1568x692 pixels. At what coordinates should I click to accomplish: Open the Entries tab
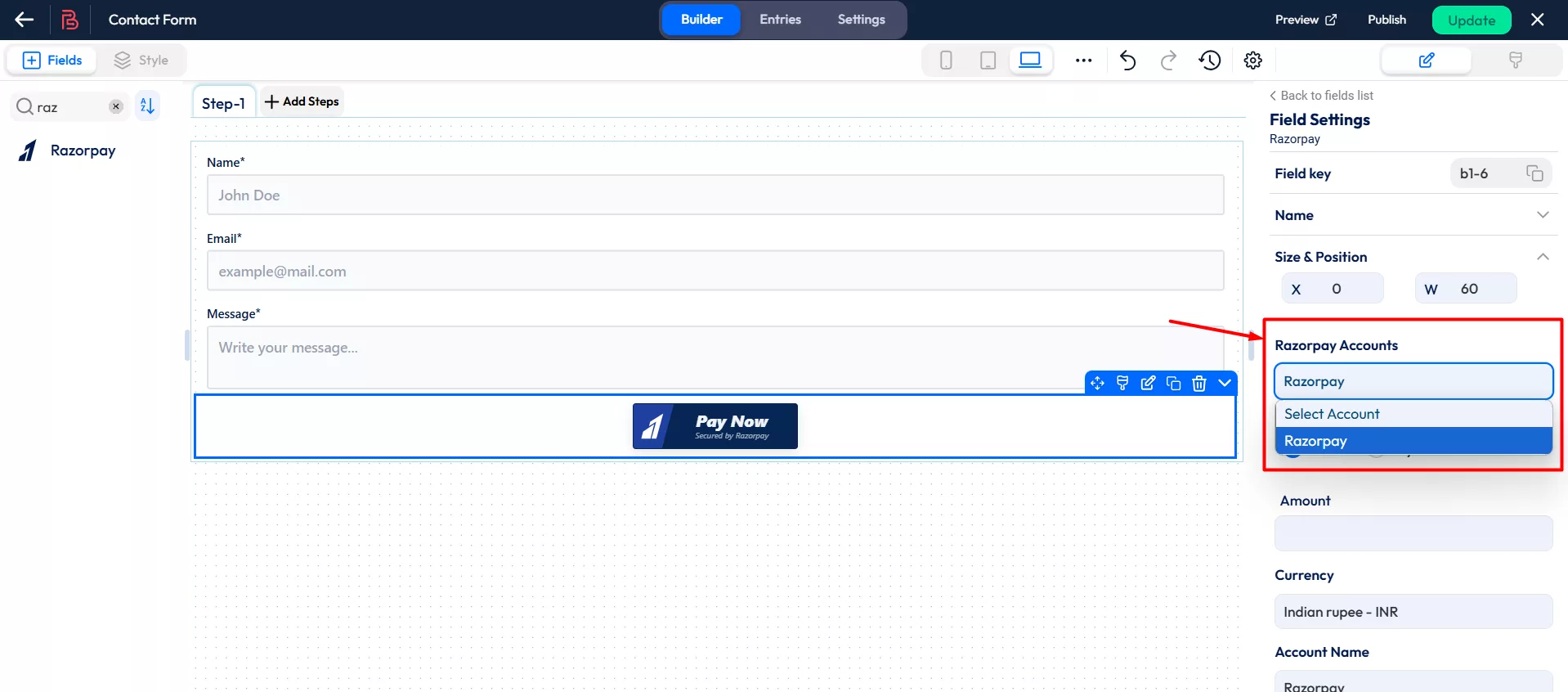click(780, 20)
